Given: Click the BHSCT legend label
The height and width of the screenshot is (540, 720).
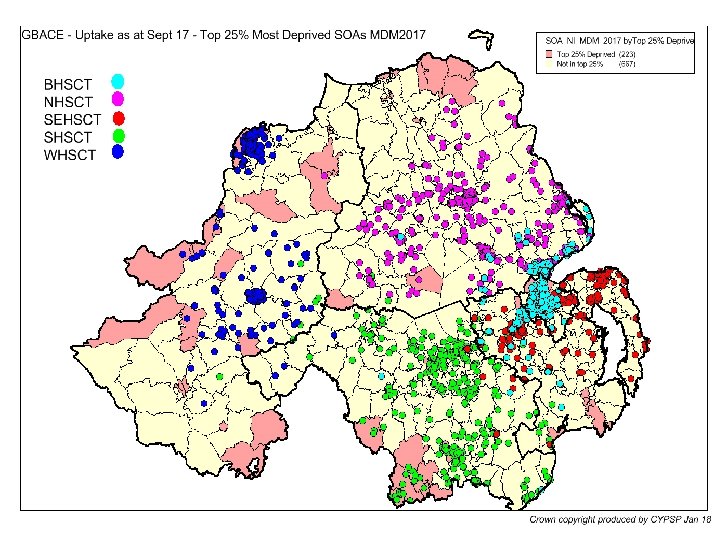Looking at the screenshot, I should coord(68,85).
